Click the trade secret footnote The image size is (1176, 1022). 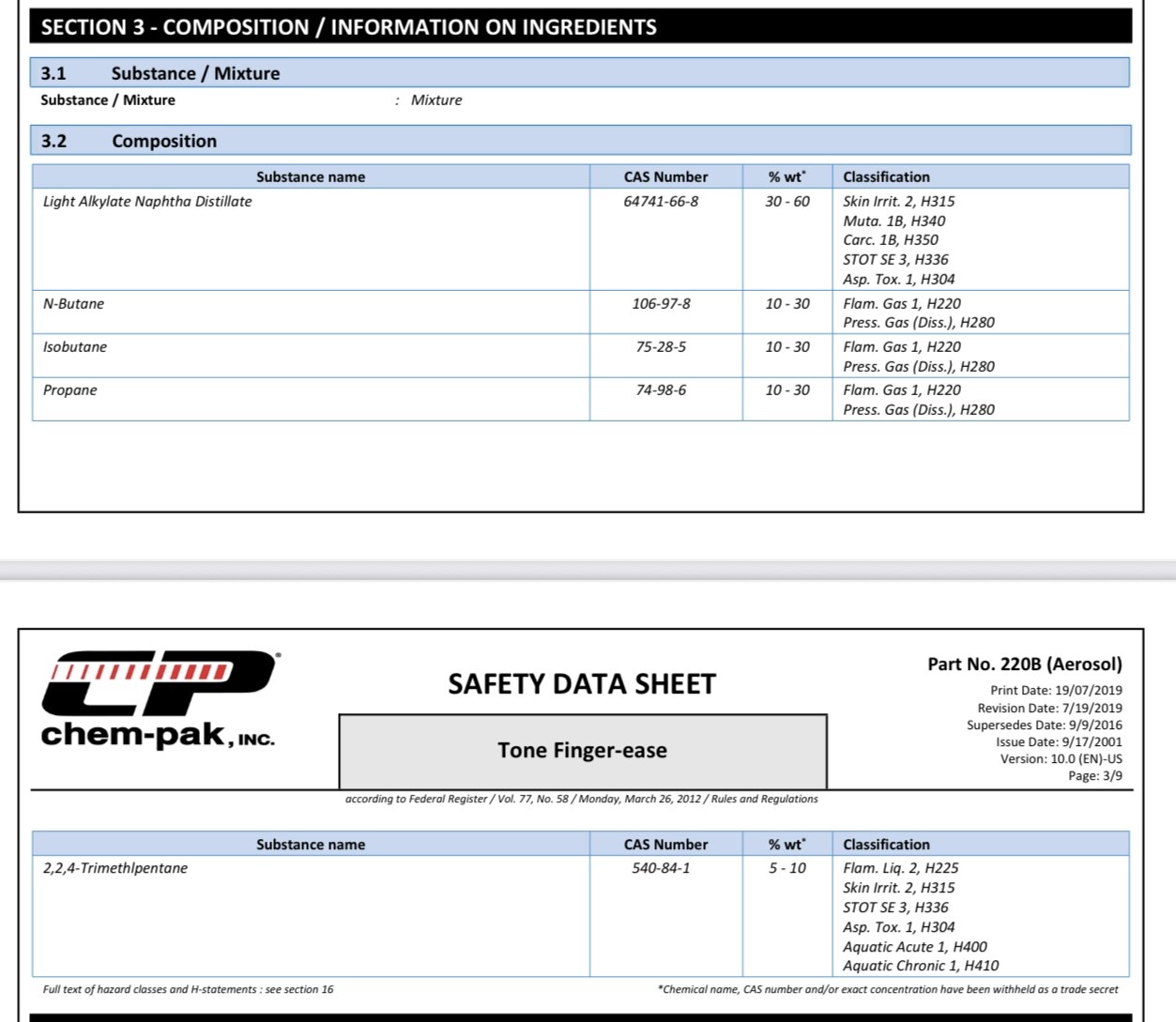point(888,990)
